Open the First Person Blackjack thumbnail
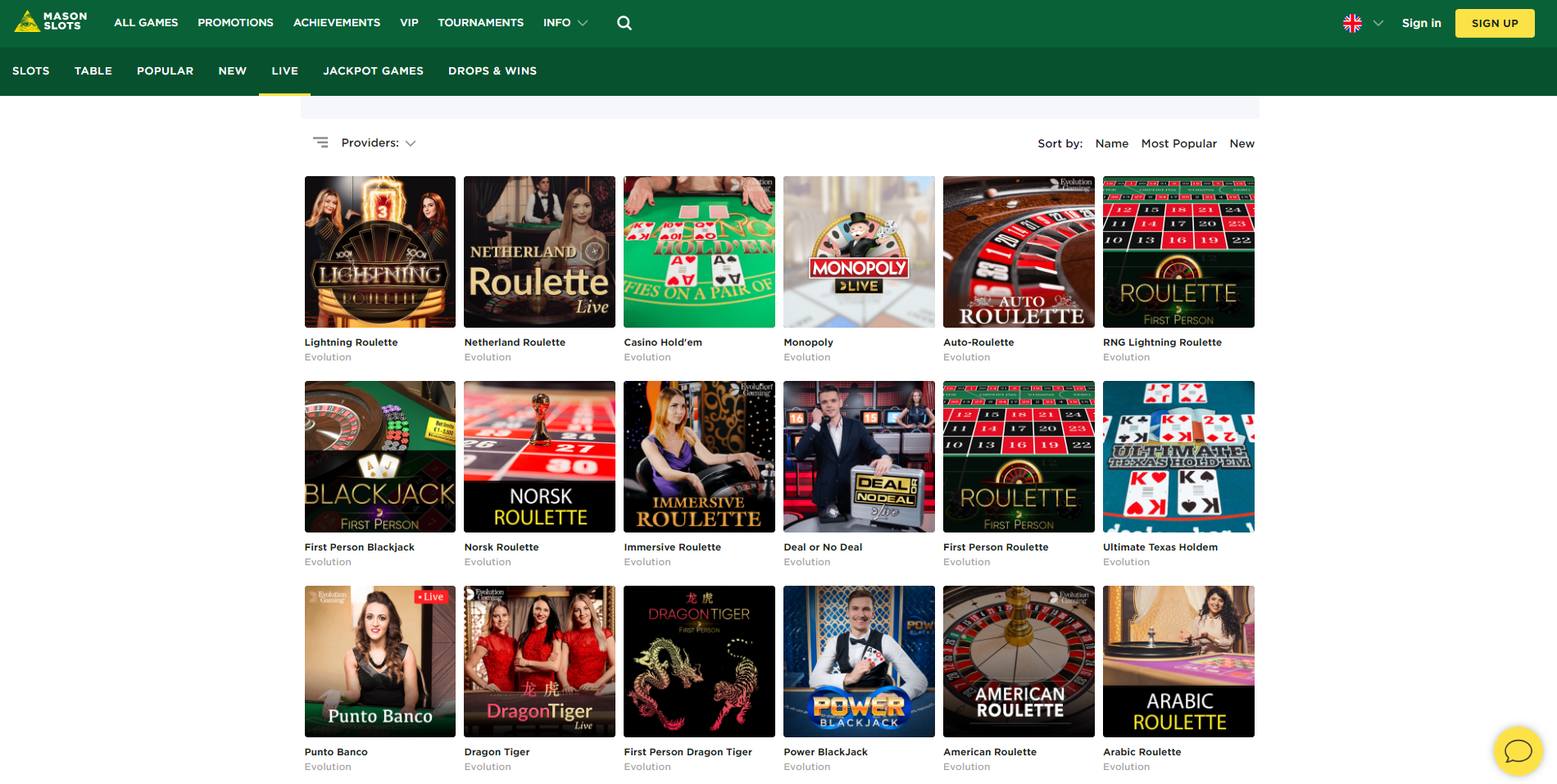This screenshot has height=784, width=1557. (380, 456)
